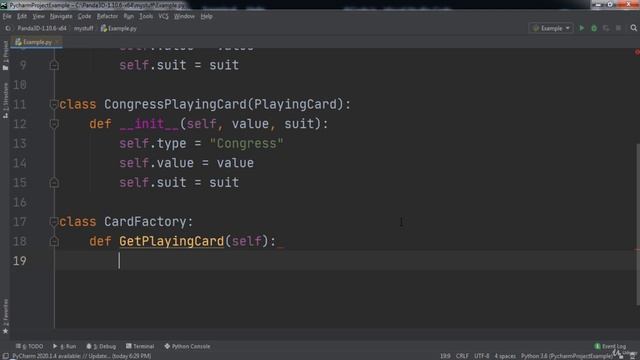Change CRLF line separator in status bar
The image size is (640, 360).
point(462,356)
